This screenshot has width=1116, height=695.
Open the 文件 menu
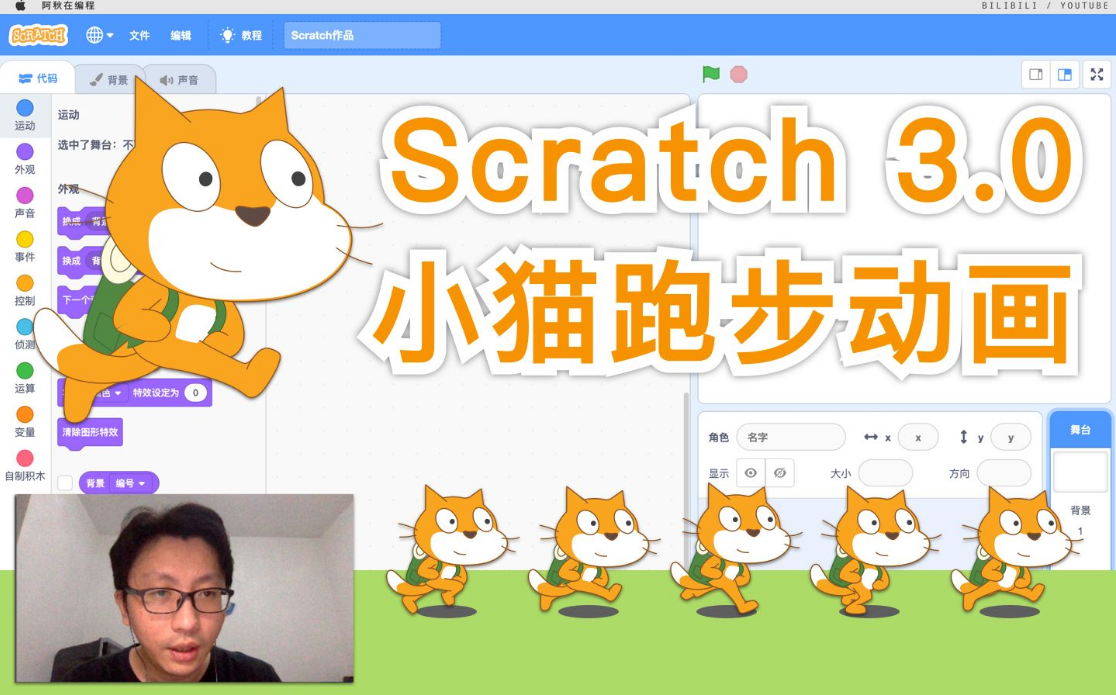pos(140,35)
